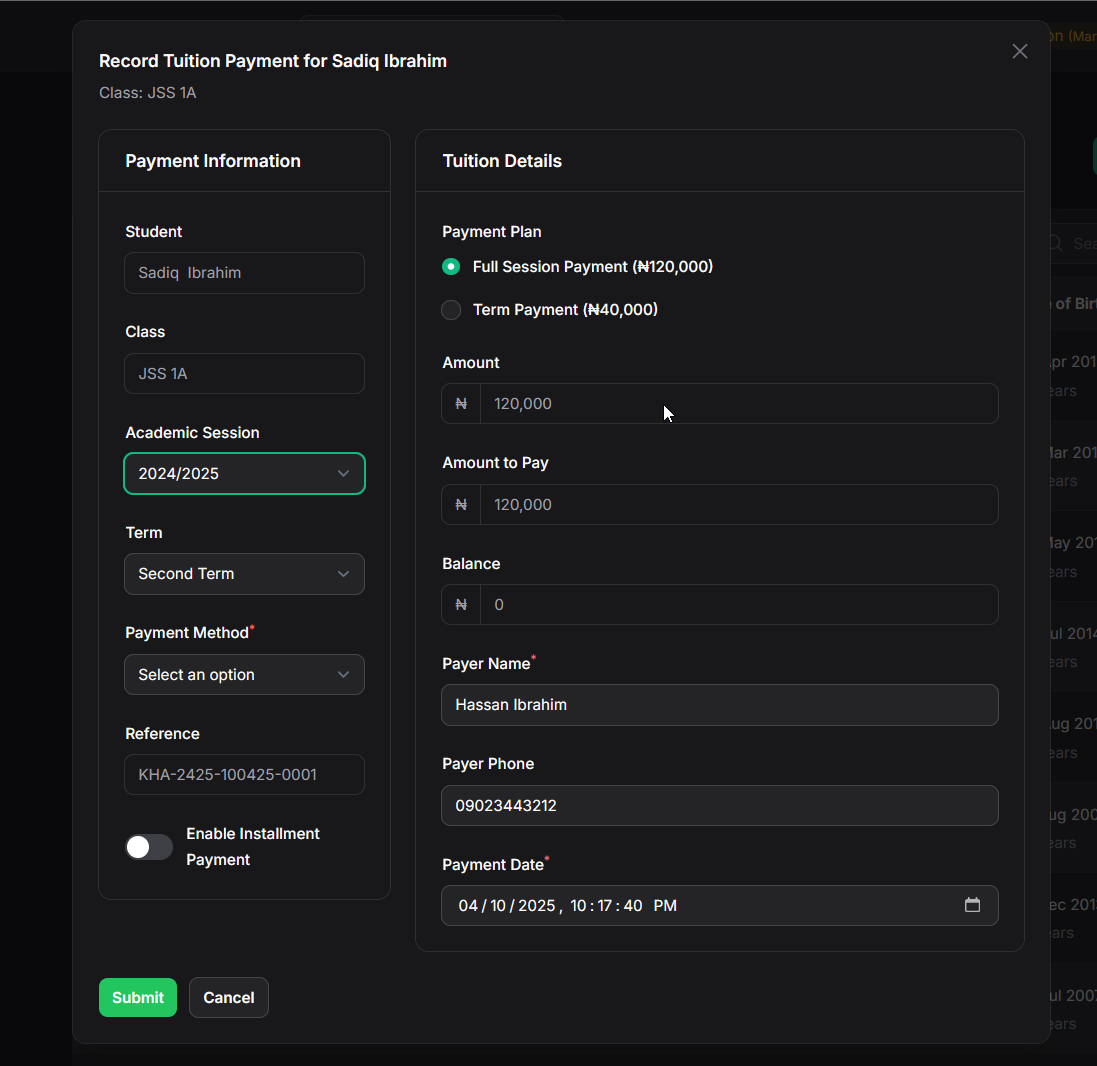The width and height of the screenshot is (1097, 1066).
Task: Open the Payment Method dropdown
Action: tap(244, 675)
